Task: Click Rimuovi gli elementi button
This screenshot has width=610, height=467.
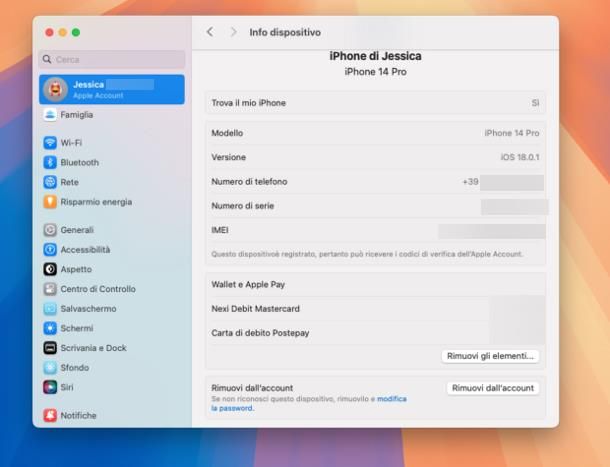Action: click(x=490, y=356)
